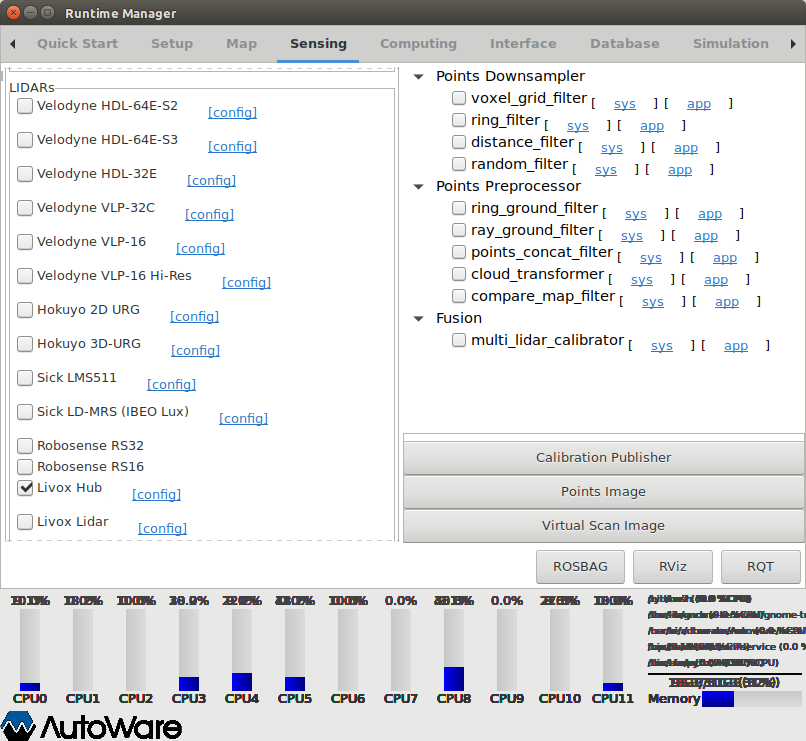Collapse the Points Preprocessor group
806x741 pixels.
pyautogui.click(x=419, y=187)
